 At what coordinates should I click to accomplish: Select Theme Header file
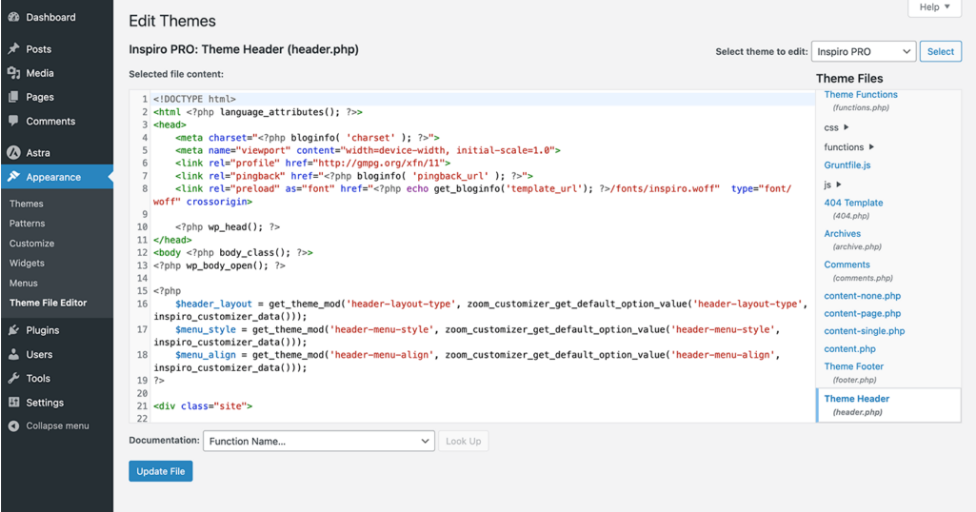point(856,399)
